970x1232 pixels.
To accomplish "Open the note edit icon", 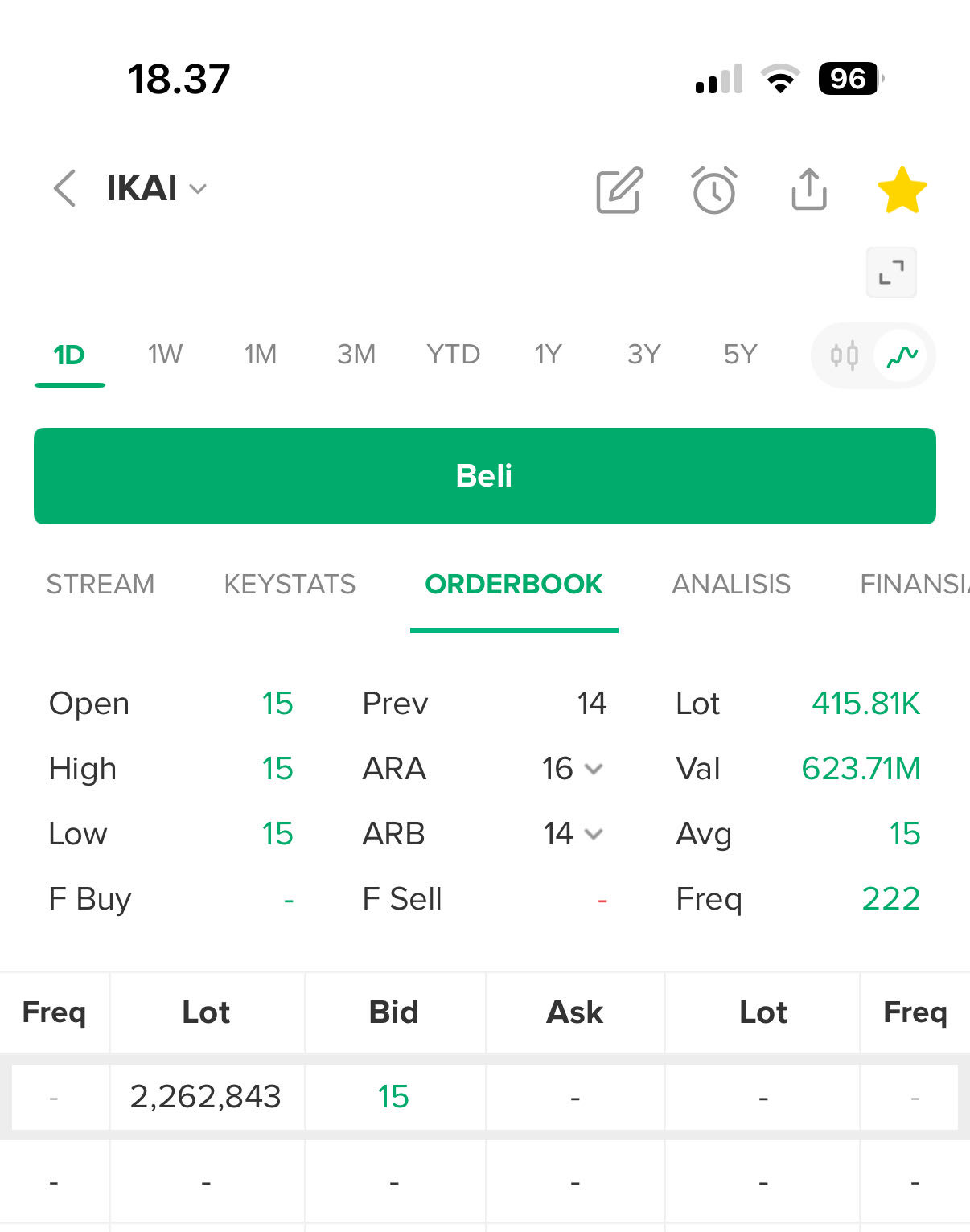I will pos(619,191).
